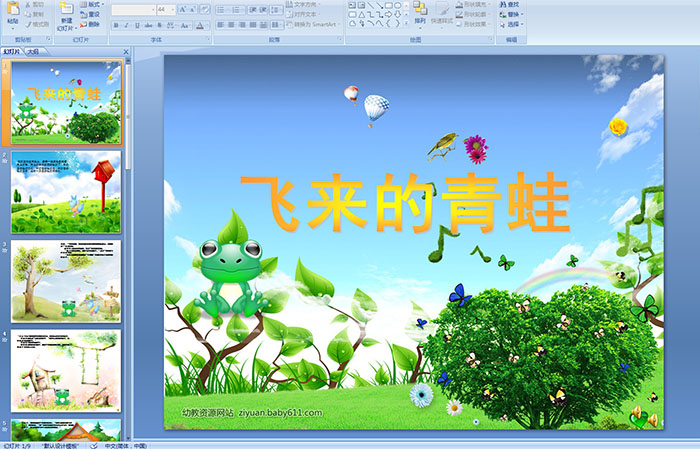Open font group dialog launcher

pos(208,39)
